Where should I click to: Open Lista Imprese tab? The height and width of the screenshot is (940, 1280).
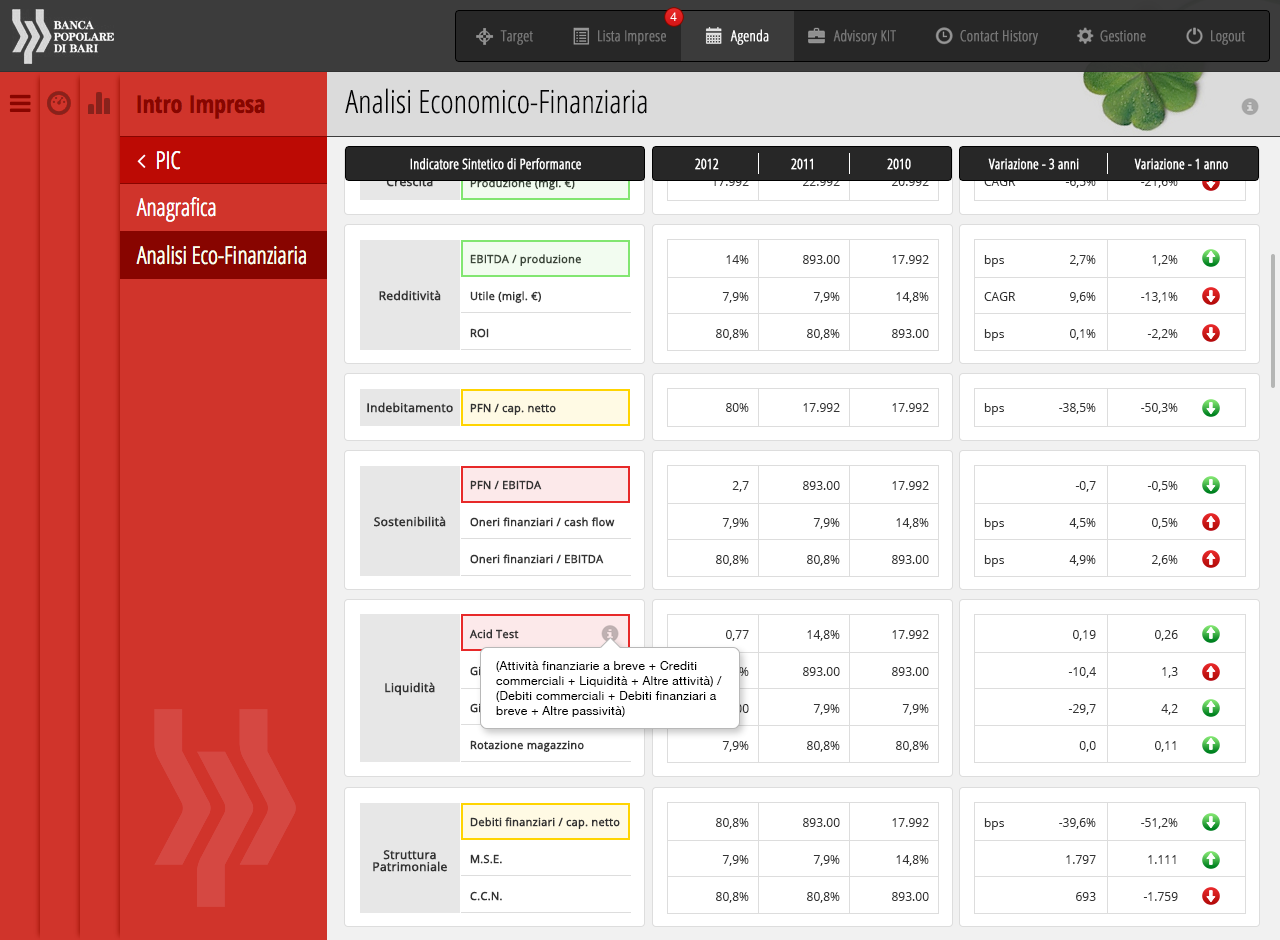tap(619, 36)
